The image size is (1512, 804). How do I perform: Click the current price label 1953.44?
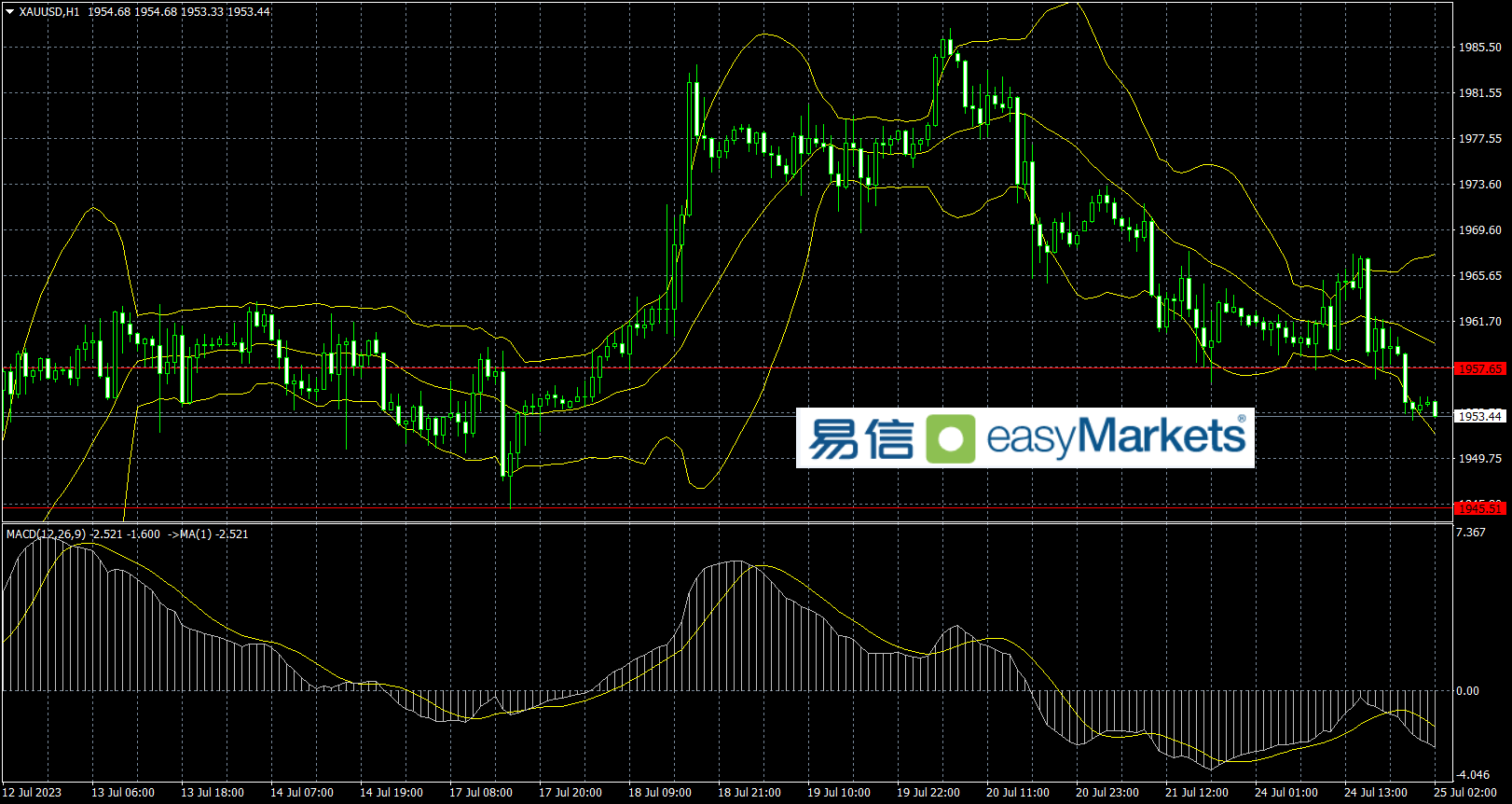point(1480,416)
